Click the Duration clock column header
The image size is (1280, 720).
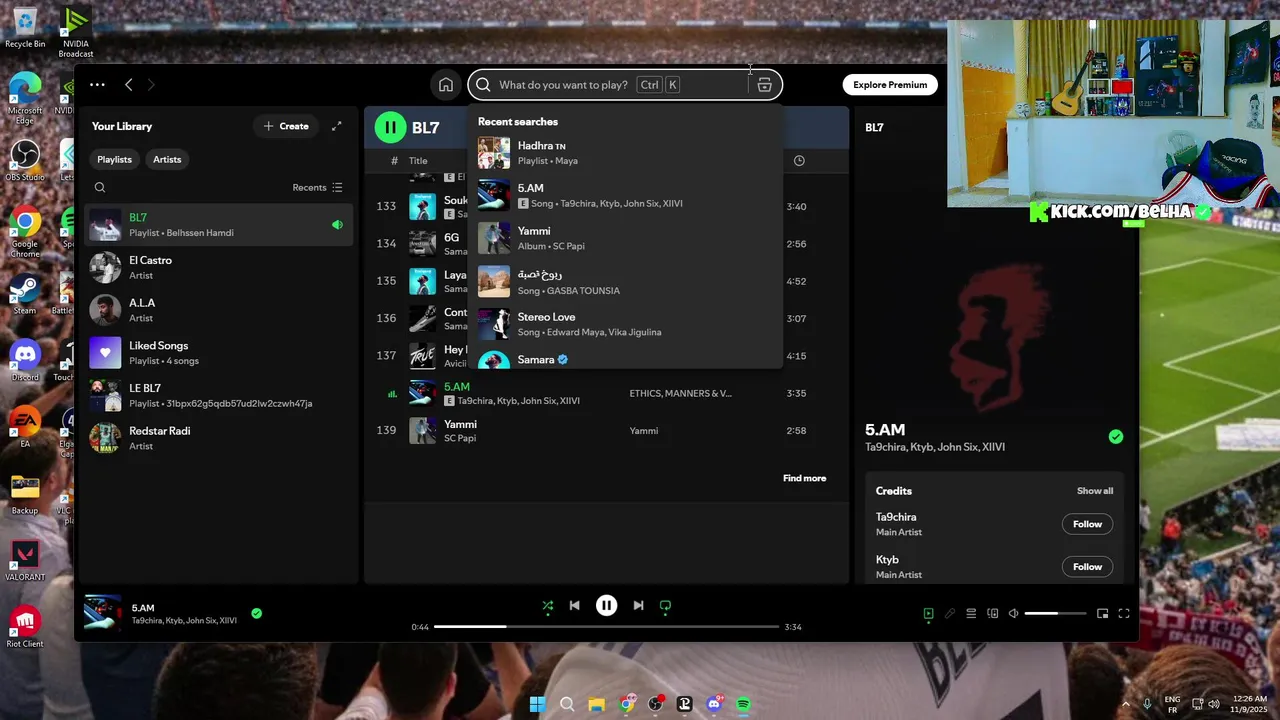pyautogui.click(x=799, y=161)
